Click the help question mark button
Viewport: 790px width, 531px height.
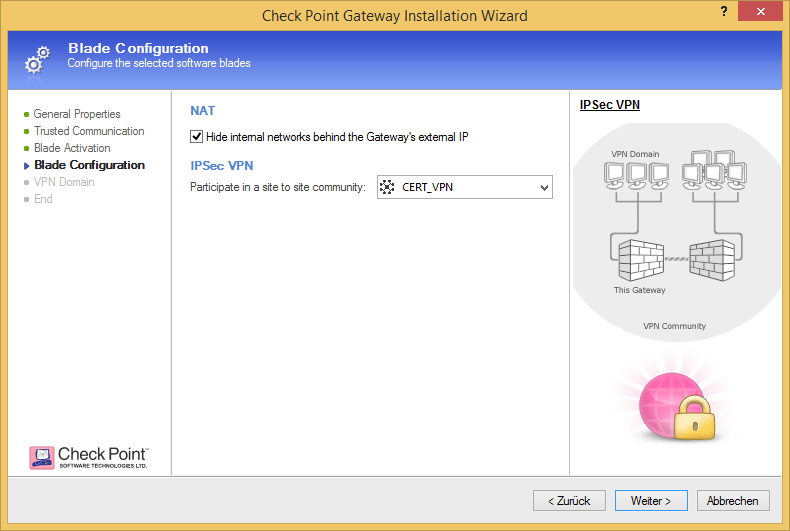click(x=722, y=12)
